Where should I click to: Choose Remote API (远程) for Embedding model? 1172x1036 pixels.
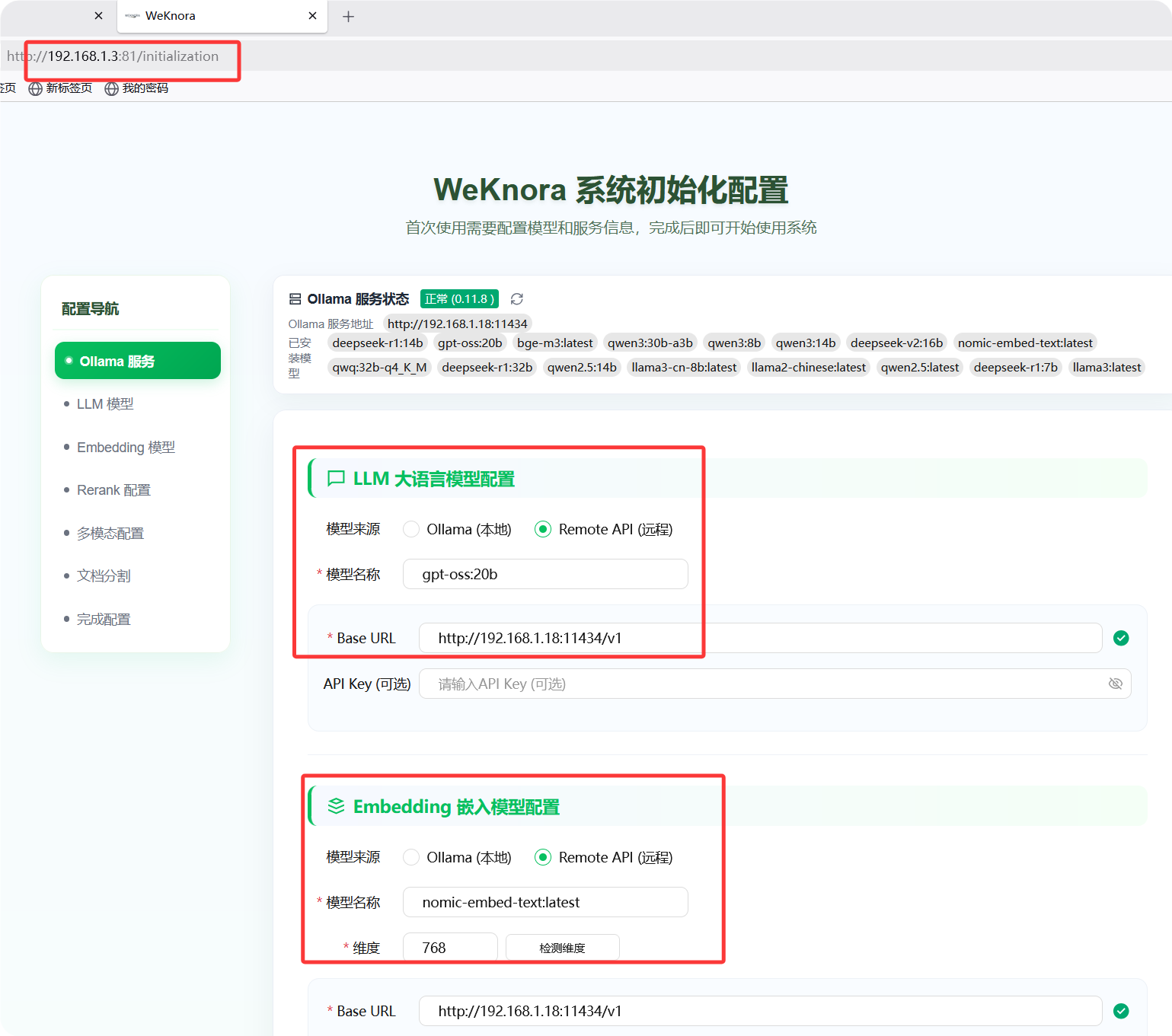[543, 857]
